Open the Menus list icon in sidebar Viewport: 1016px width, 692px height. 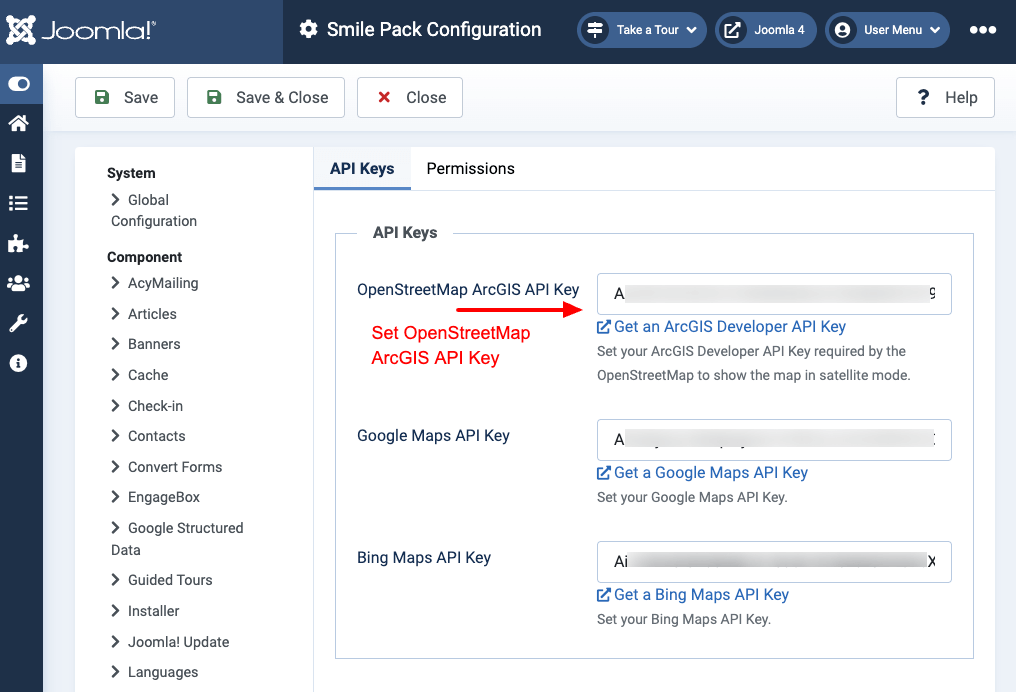click(x=19, y=203)
